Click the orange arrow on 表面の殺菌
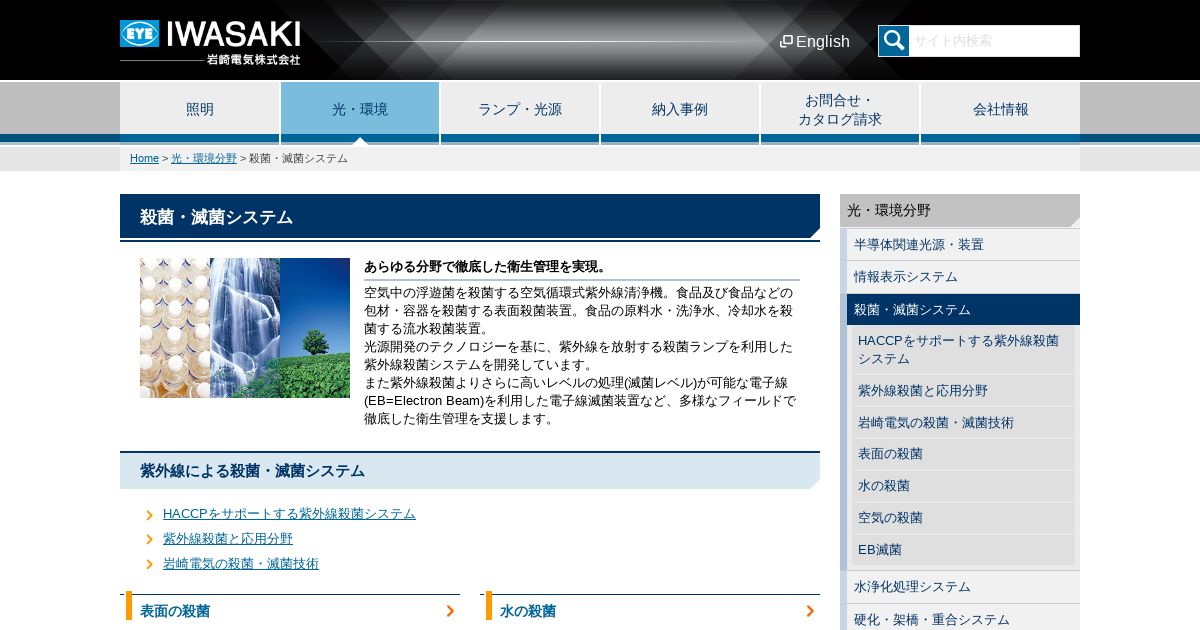The height and width of the screenshot is (630, 1200). (x=450, y=611)
